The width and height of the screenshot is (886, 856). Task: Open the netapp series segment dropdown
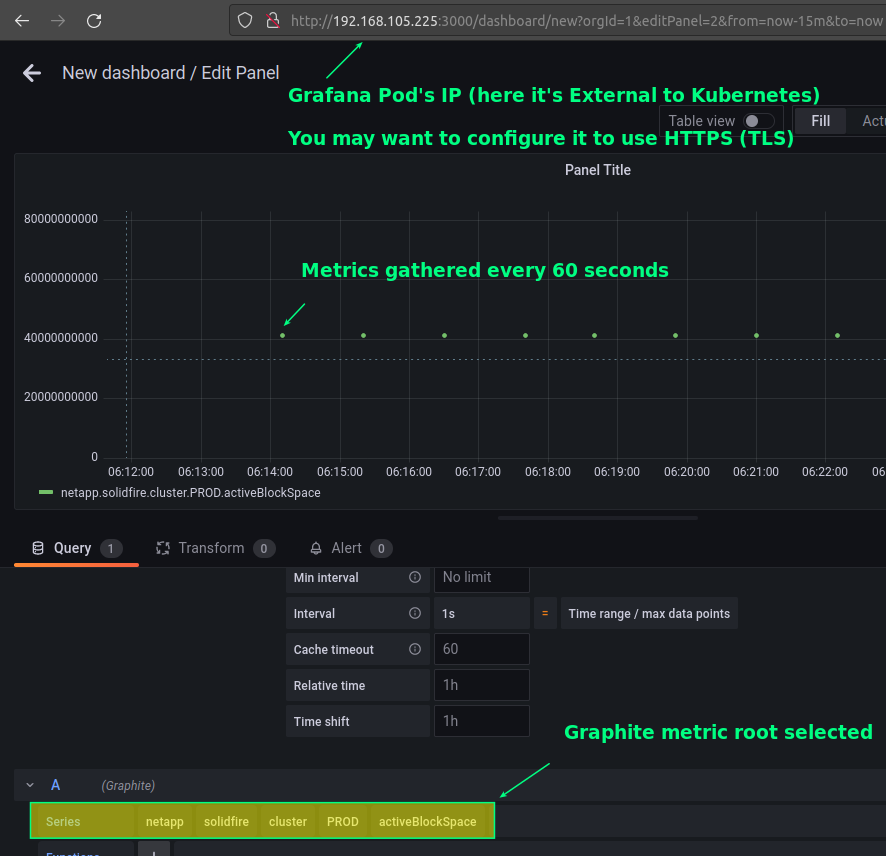164,822
